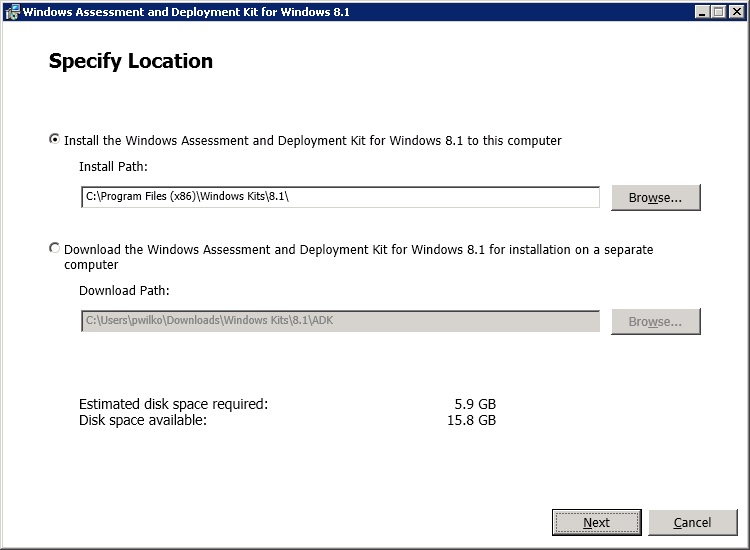Click the 'Install Path:' label
The image size is (750, 550).
point(113,167)
